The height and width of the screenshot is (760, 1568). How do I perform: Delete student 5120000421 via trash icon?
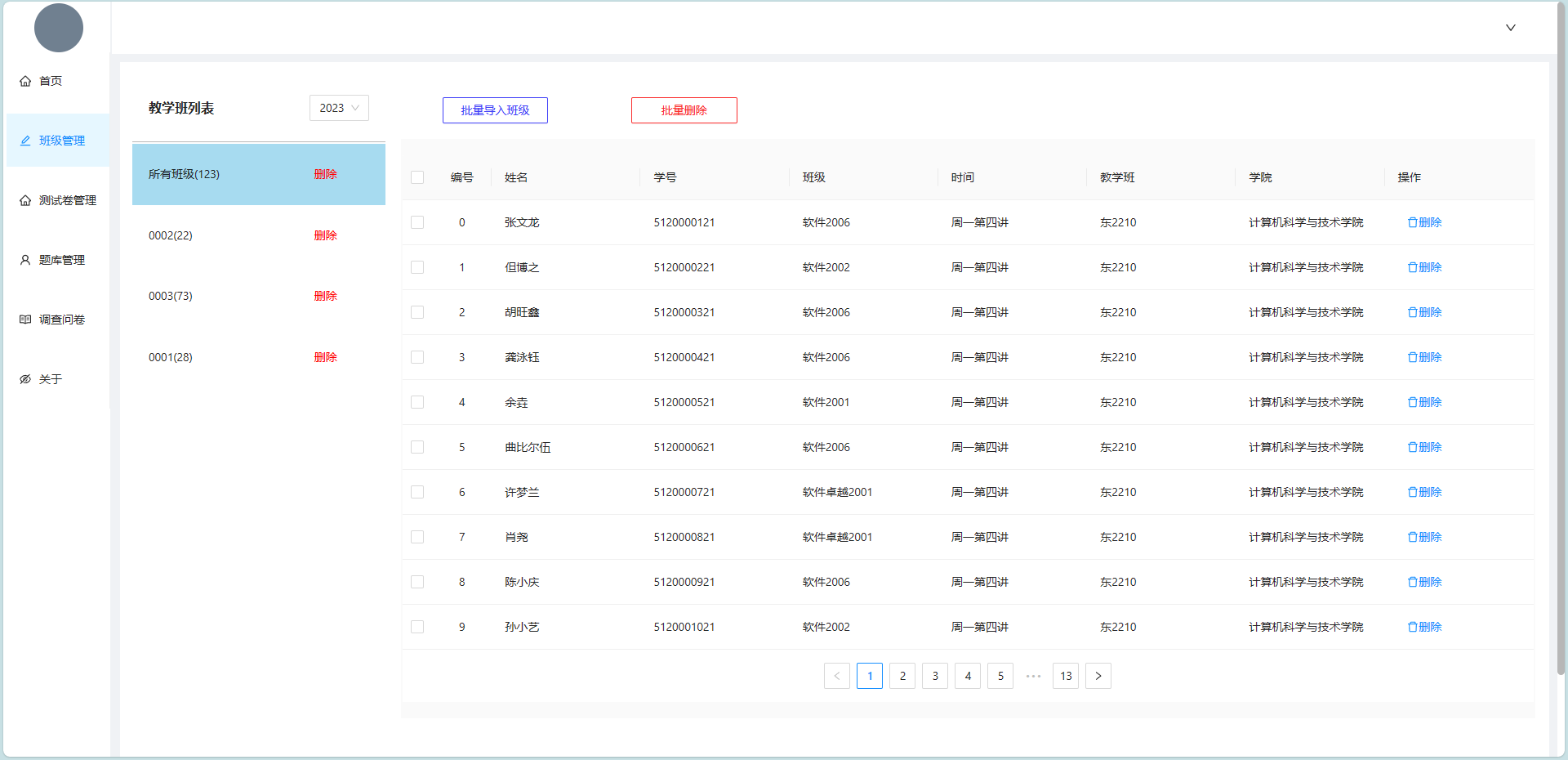click(x=1413, y=357)
